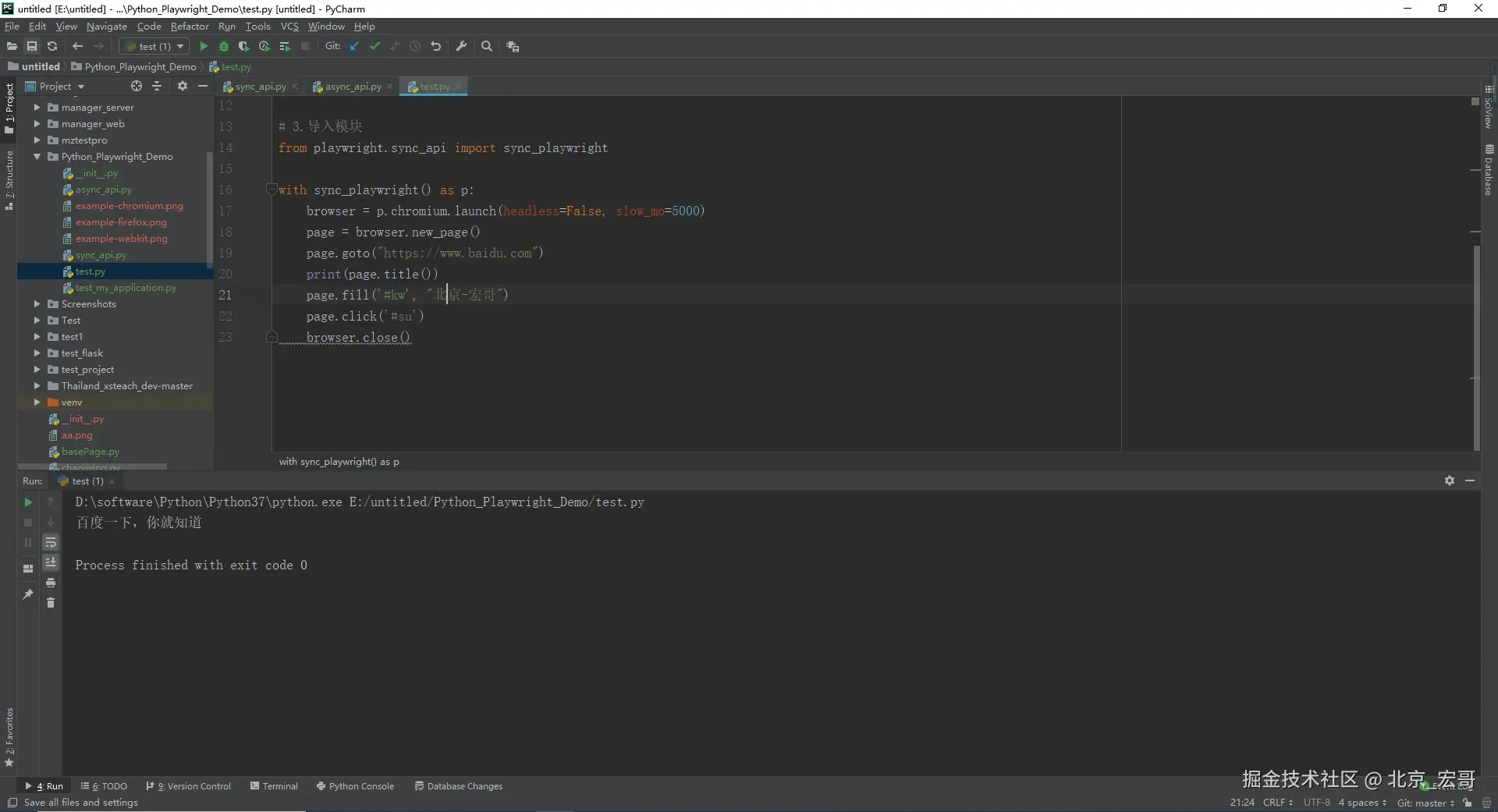Screen dimensions: 1498x812
Task: Click the green Debug bug icon
Action: tap(224, 47)
